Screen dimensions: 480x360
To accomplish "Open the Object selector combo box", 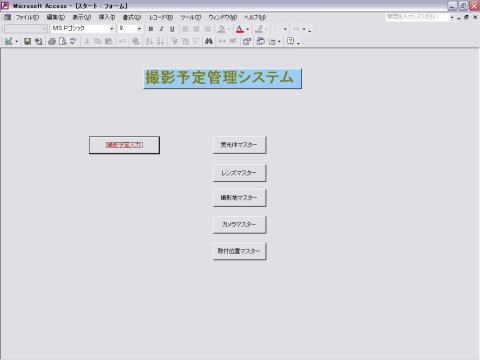I will pos(25,29).
